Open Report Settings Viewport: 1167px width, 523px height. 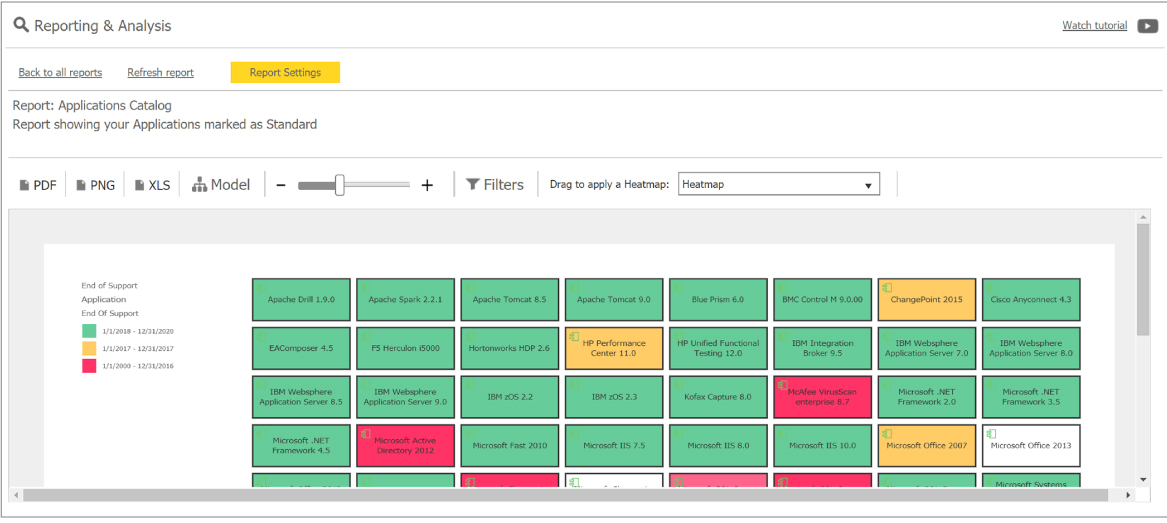[x=285, y=72]
